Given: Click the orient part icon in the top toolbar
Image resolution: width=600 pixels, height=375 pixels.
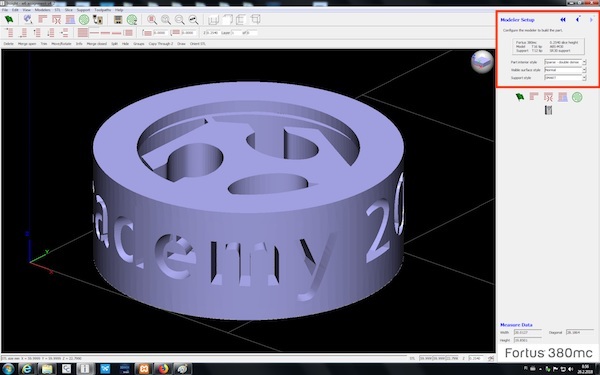Looking at the screenshot, I should (42, 19).
